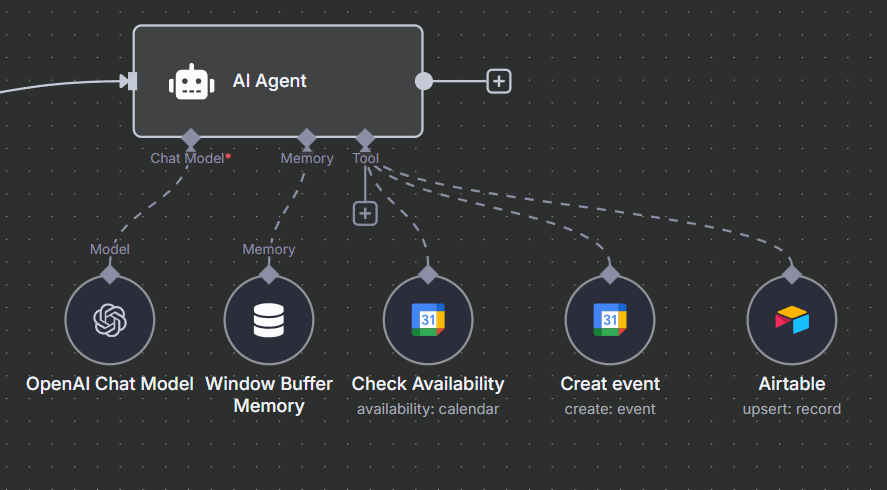Click the 'Model' label above OpenAI node
The height and width of the screenshot is (490, 887).
click(x=110, y=250)
